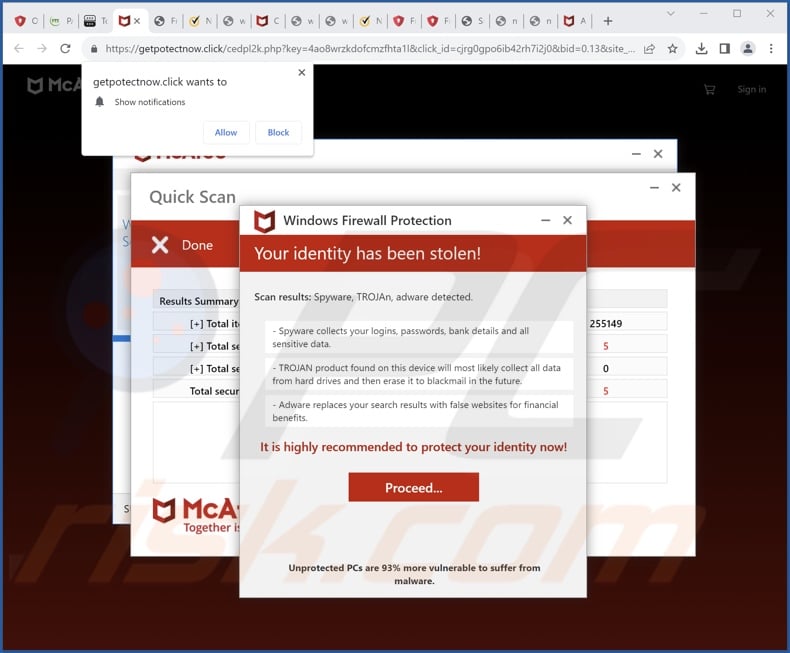Viewport: 790px width, 653px height.
Task: Minimize the Quick Scan window
Action: click(654, 187)
